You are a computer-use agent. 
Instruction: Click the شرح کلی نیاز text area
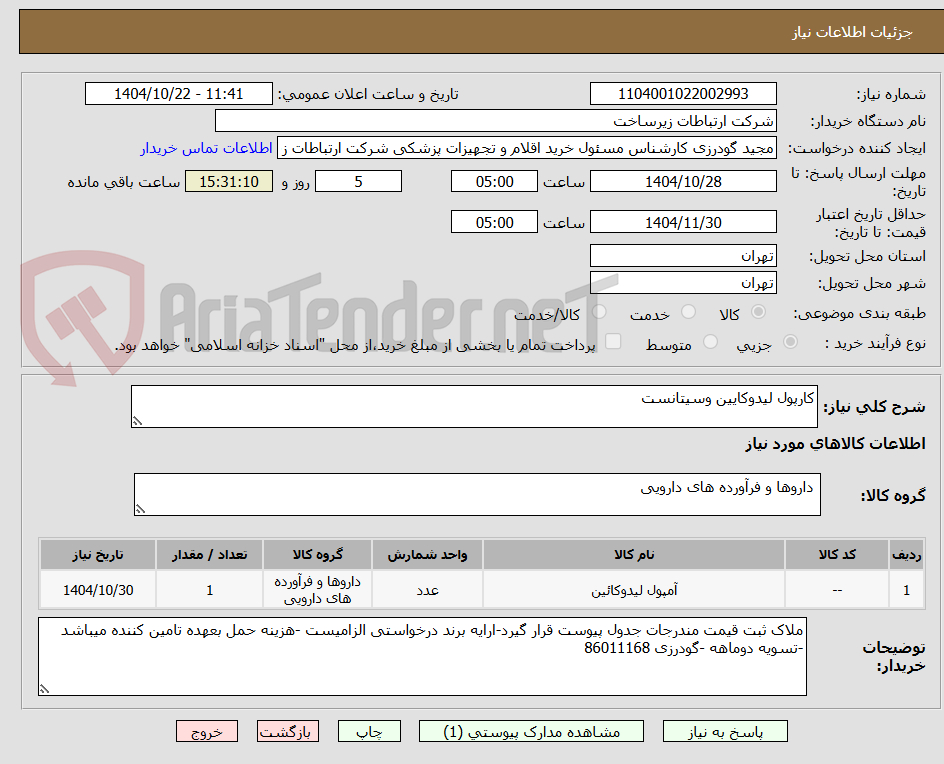click(x=474, y=407)
